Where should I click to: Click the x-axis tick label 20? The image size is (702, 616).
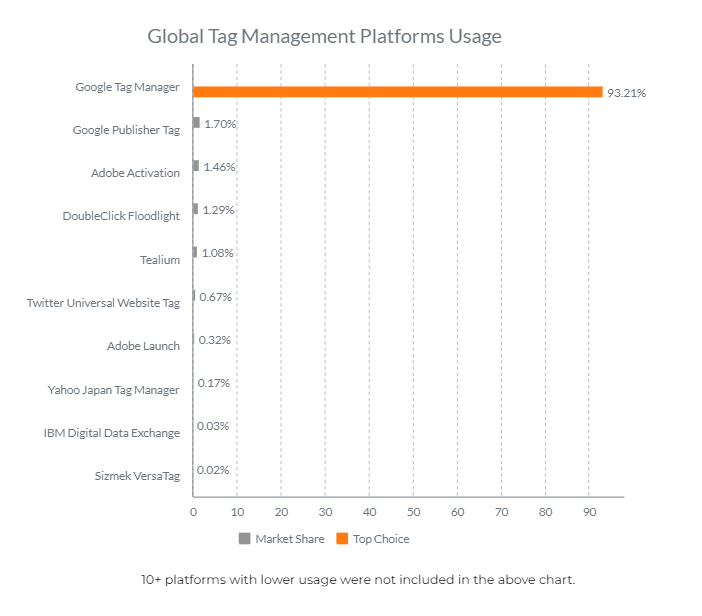click(x=281, y=512)
